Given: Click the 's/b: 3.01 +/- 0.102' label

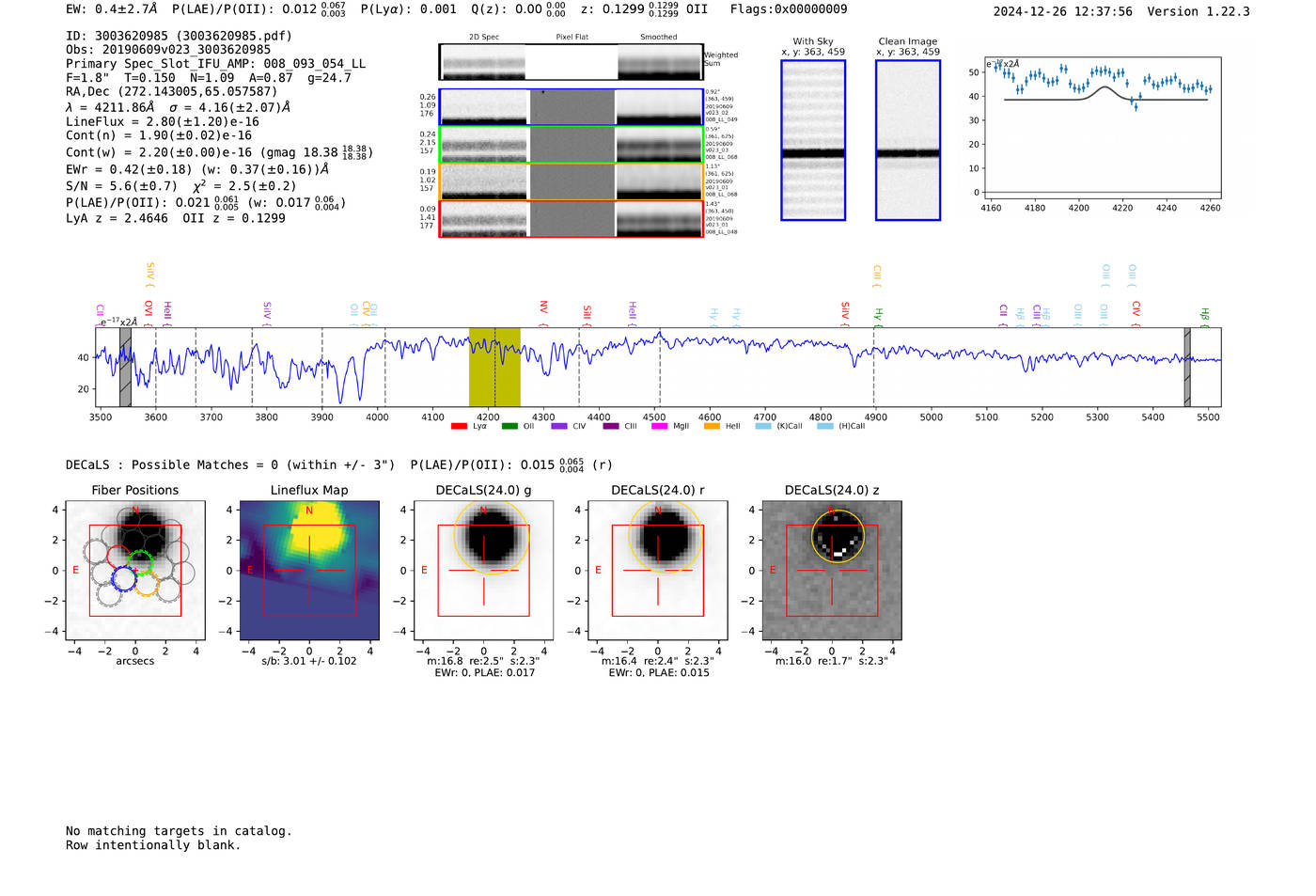Looking at the screenshot, I should coord(309,661).
